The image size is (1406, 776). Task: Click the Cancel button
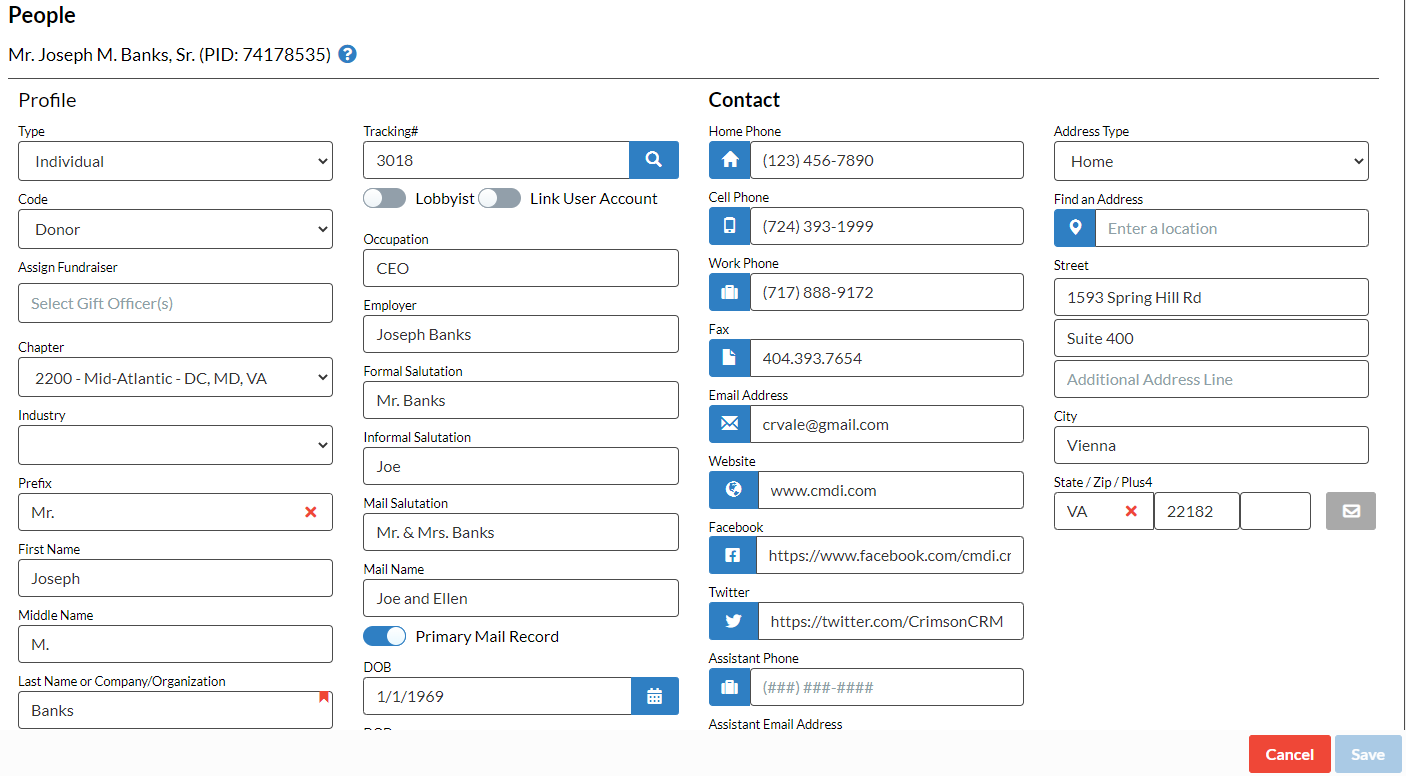(1289, 754)
